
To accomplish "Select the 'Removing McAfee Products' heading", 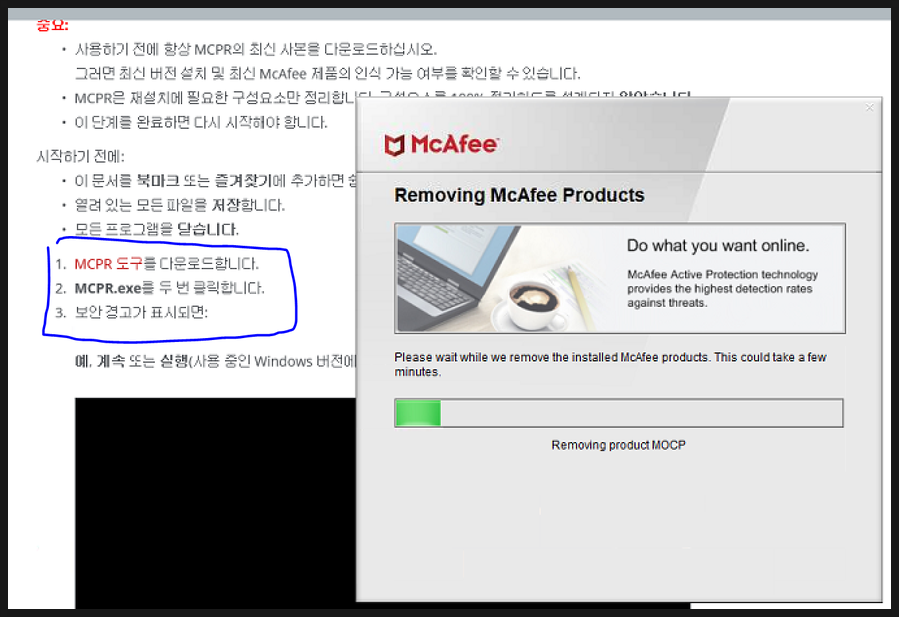I will pos(519,195).
